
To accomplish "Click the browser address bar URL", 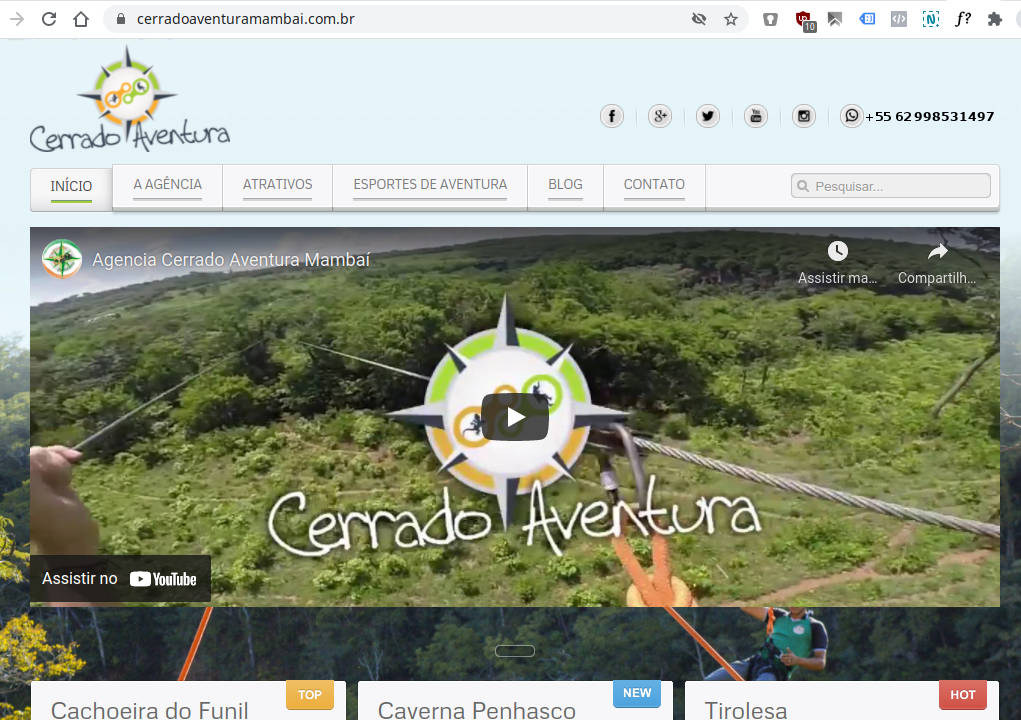I will point(245,19).
